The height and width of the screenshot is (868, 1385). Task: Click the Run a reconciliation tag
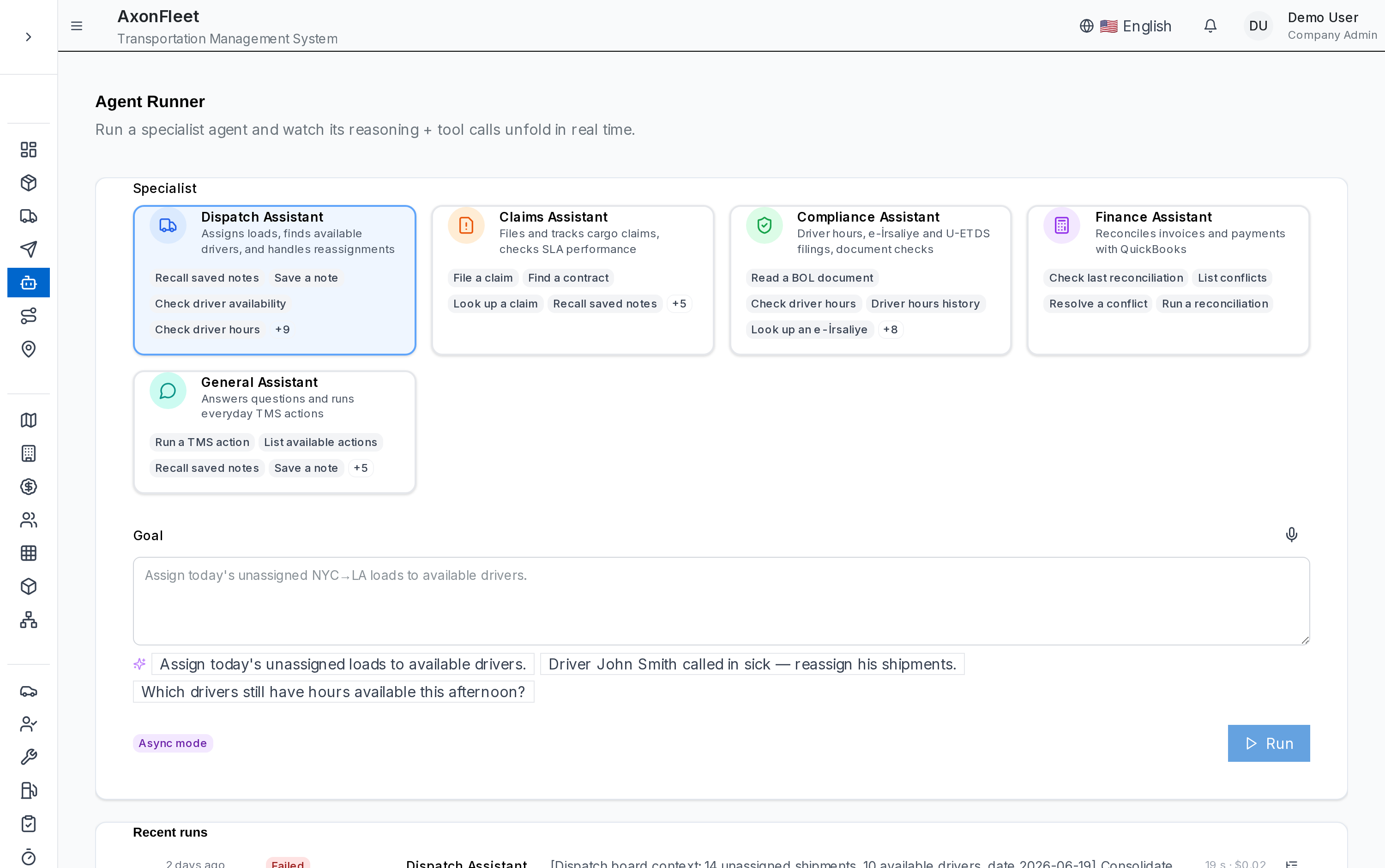[1215, 304]
